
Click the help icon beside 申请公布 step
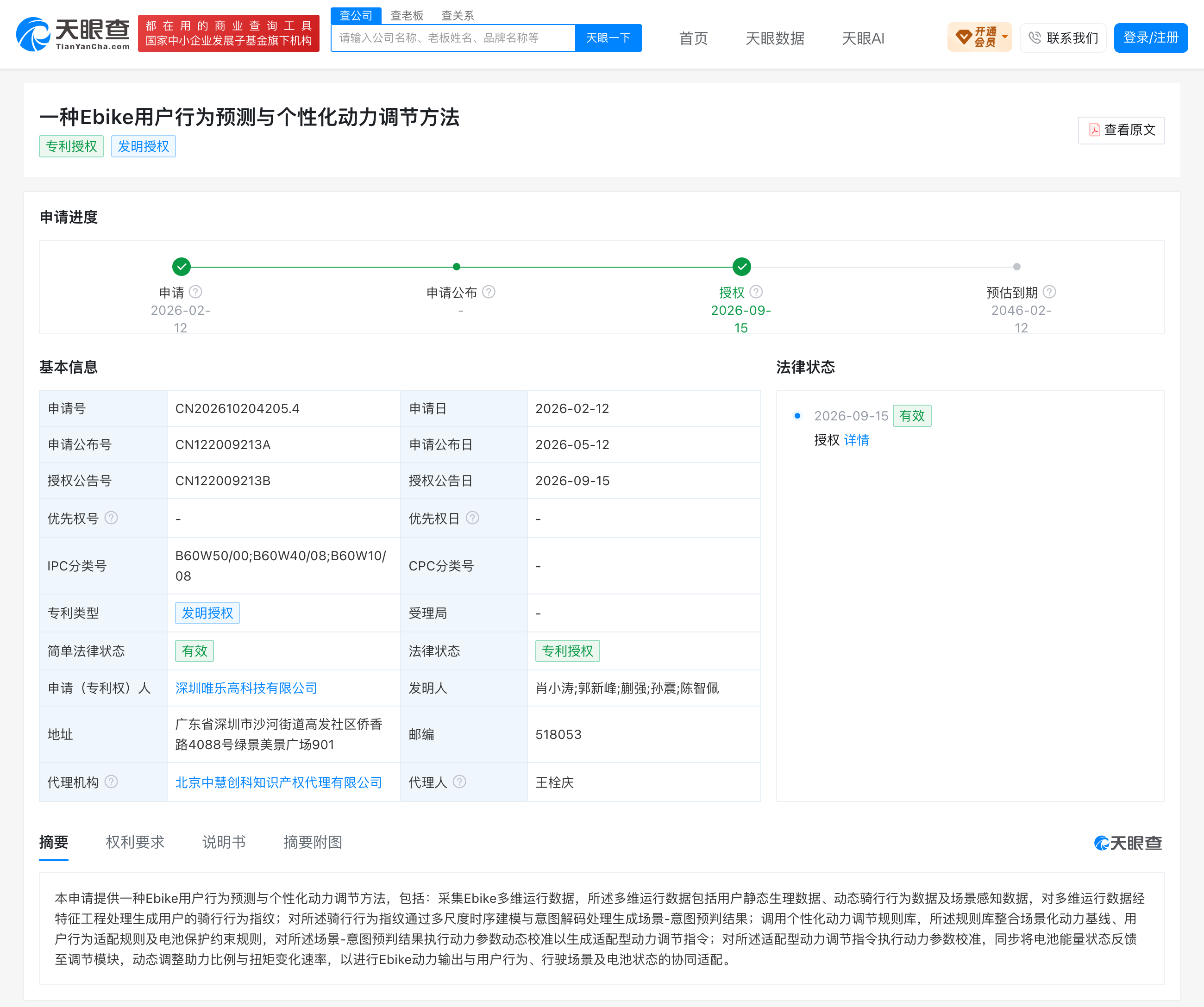489,292
